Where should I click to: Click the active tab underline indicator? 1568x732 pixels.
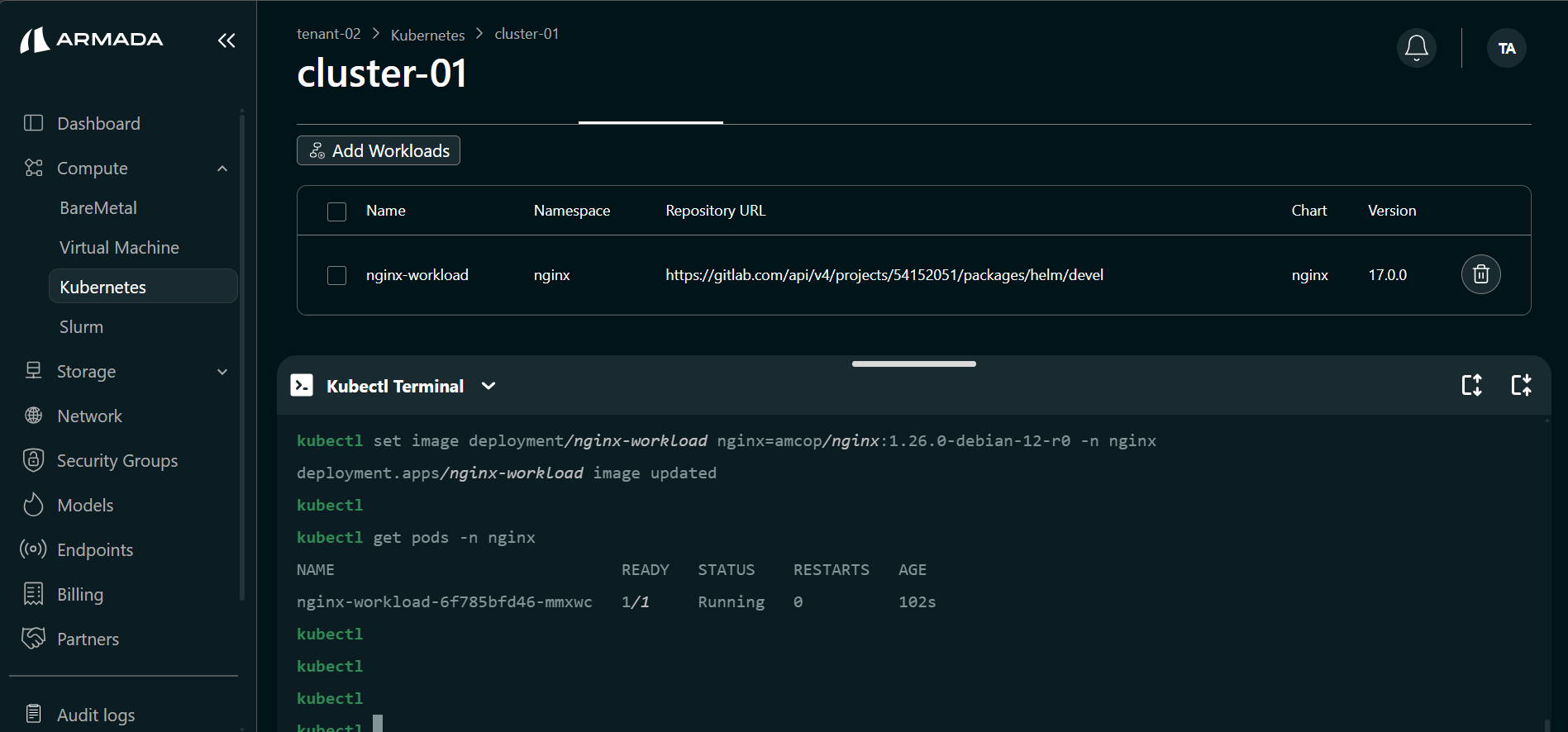point(651,122)
